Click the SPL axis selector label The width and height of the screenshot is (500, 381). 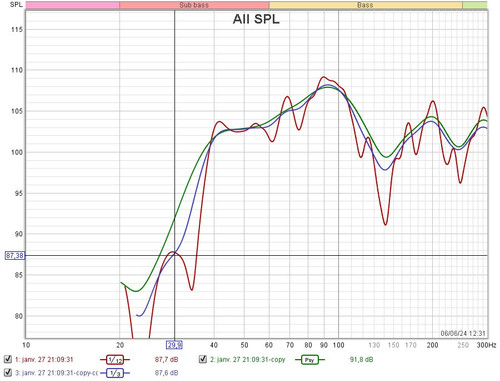[16, 5]
